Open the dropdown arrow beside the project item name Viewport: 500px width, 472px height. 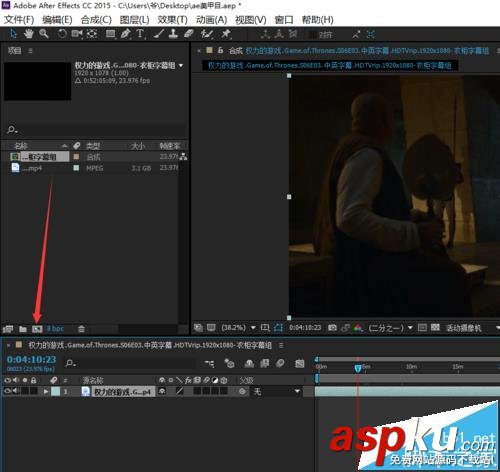(x=181, y=65)
